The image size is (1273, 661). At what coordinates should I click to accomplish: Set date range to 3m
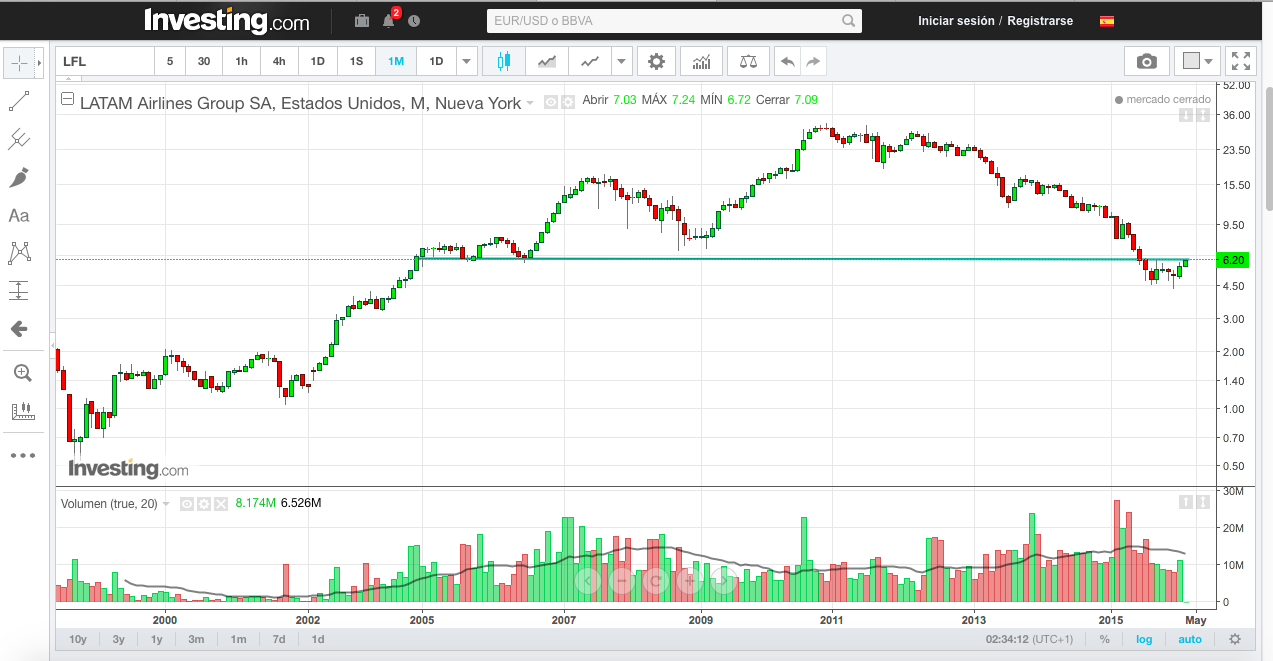pos(196,639)
